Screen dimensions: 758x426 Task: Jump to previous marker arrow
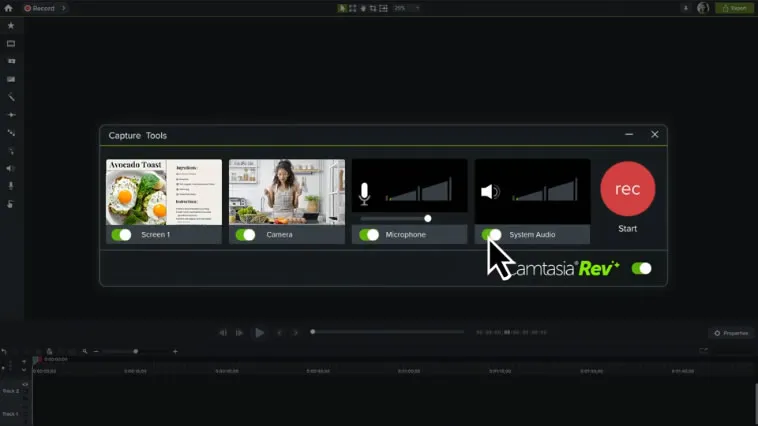[279, 333]
